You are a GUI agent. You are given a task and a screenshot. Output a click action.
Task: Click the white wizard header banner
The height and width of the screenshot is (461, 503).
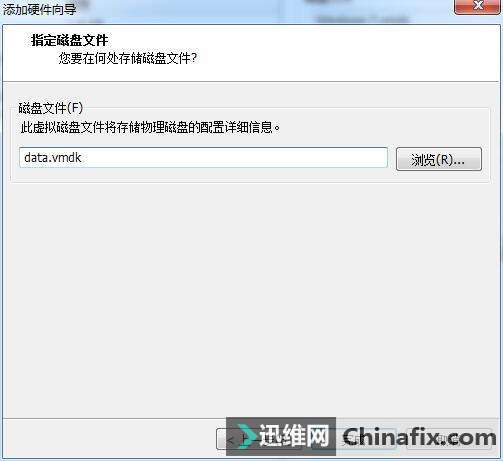[x=251, y=53]
